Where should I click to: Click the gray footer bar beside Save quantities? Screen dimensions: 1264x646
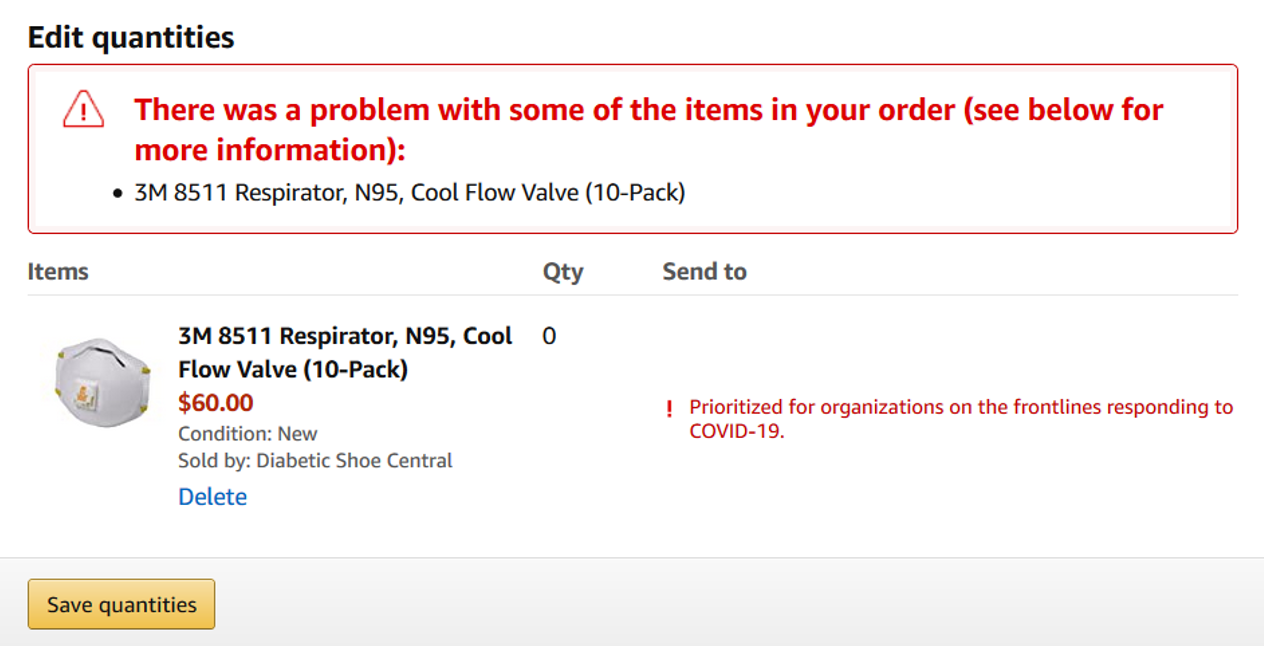pyautogui.click(x=700, y=603)
